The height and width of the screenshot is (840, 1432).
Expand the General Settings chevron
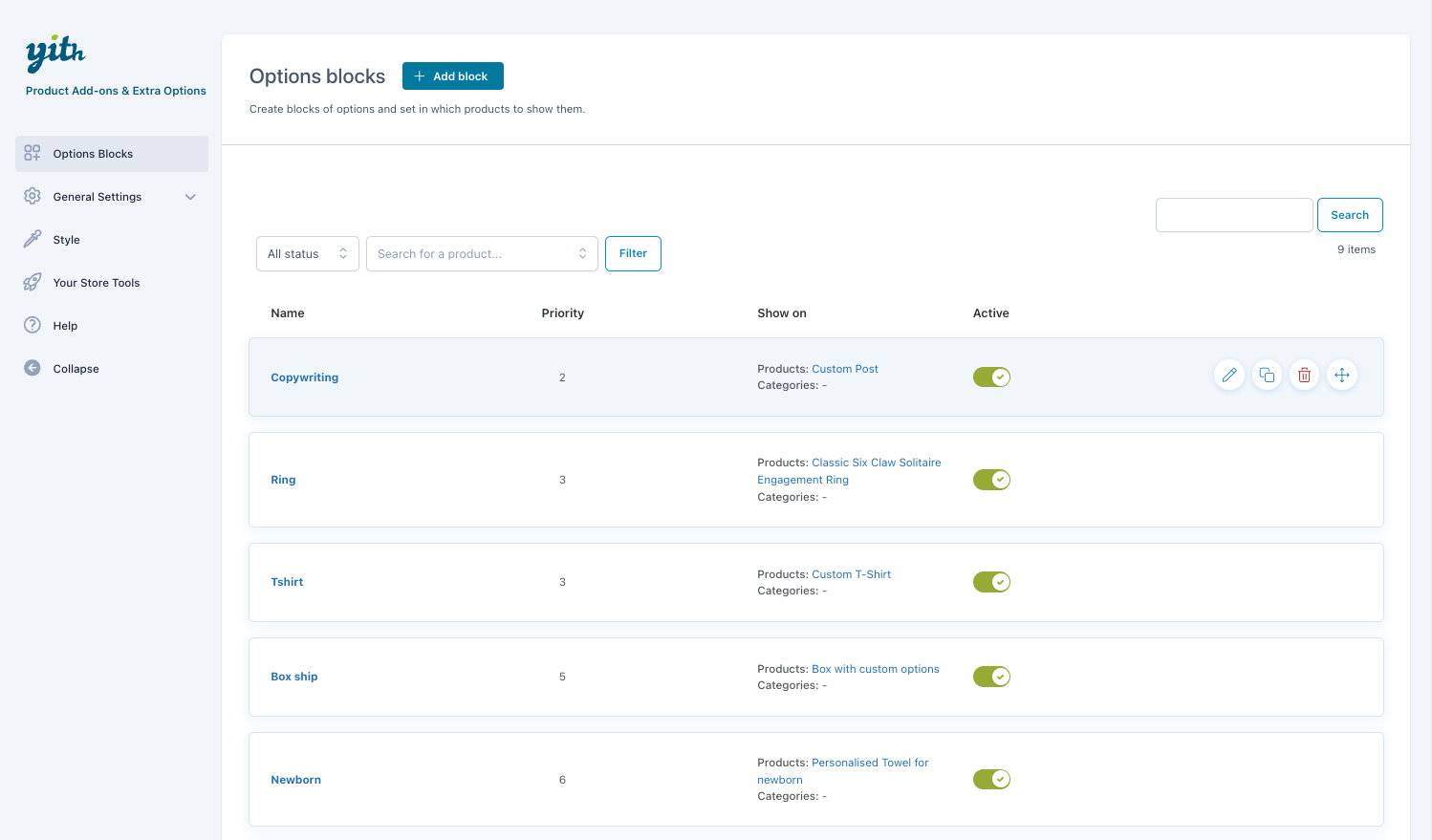coord(190,197)
